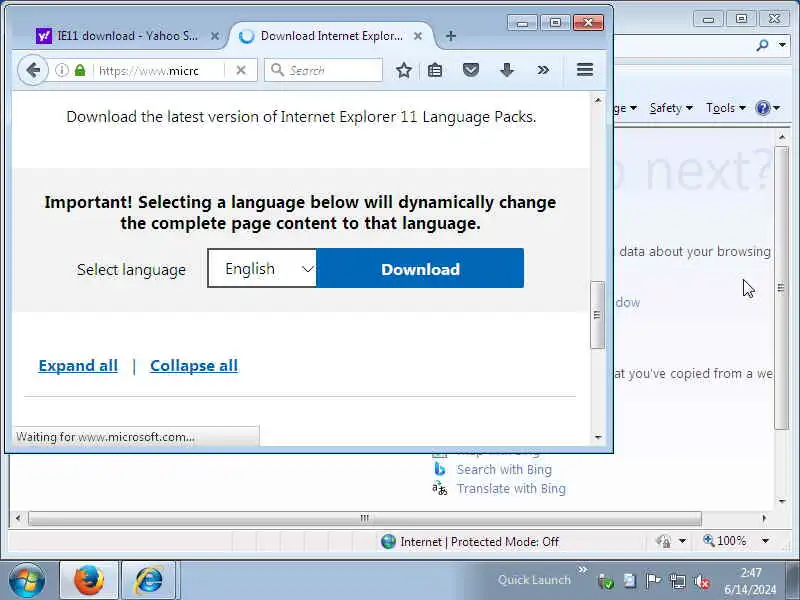Click Translate with Bing in IE window
The width and height of the screenshot is (800, 600).
coord(511,489)
